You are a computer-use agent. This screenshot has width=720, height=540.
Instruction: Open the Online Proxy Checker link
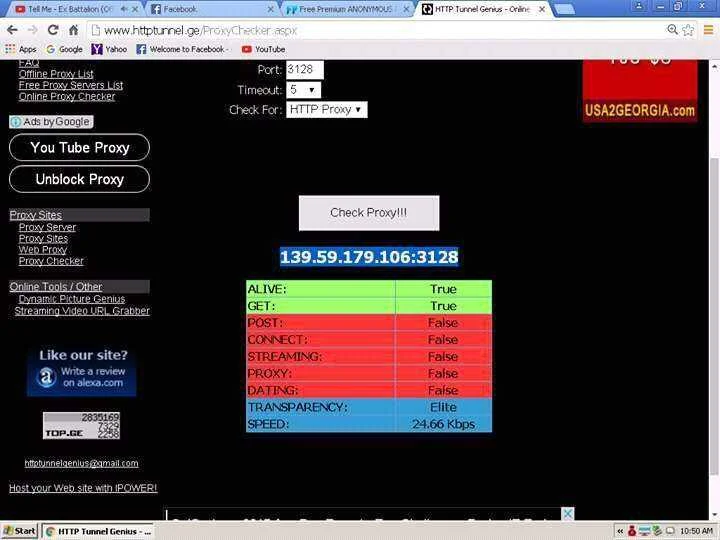67,96
